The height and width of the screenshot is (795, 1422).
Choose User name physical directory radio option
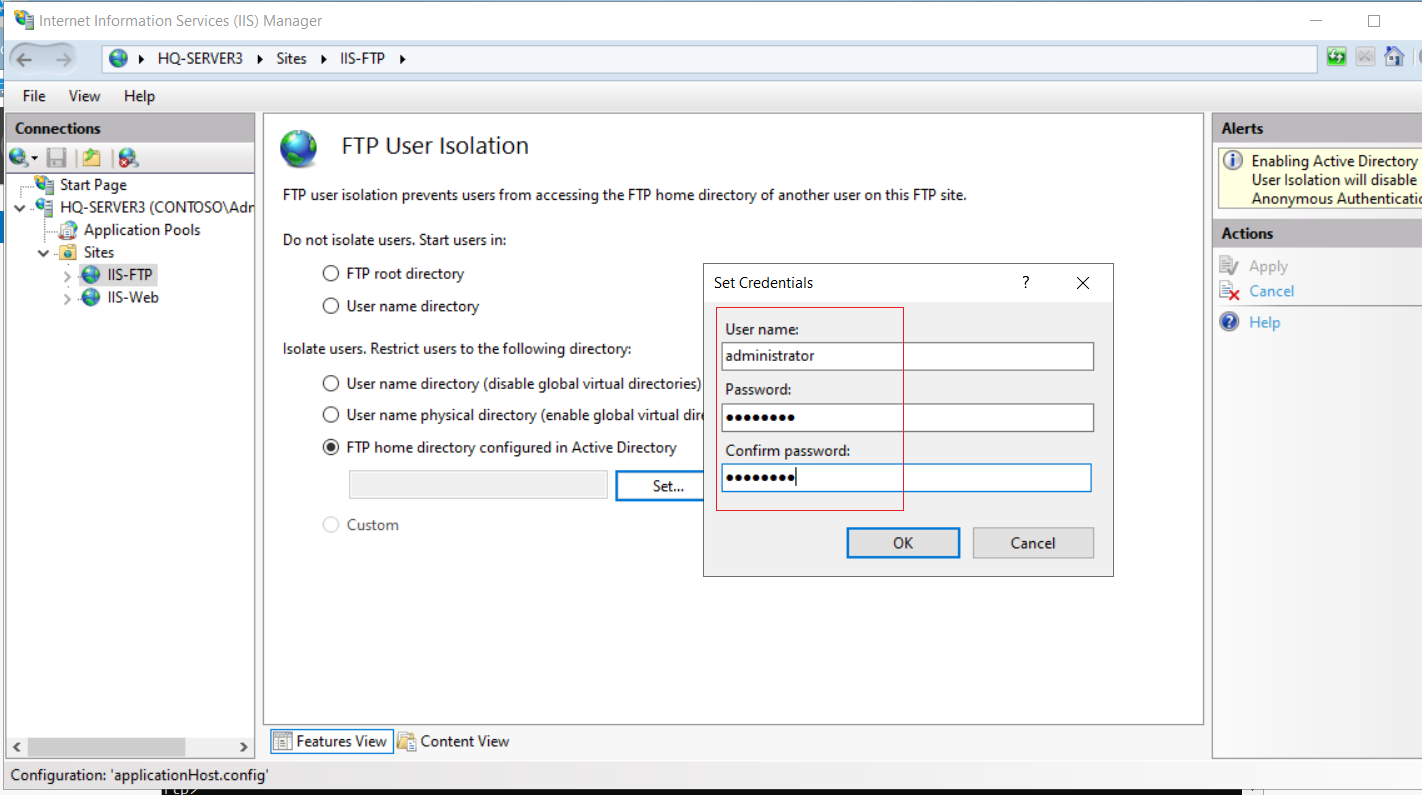331,415
